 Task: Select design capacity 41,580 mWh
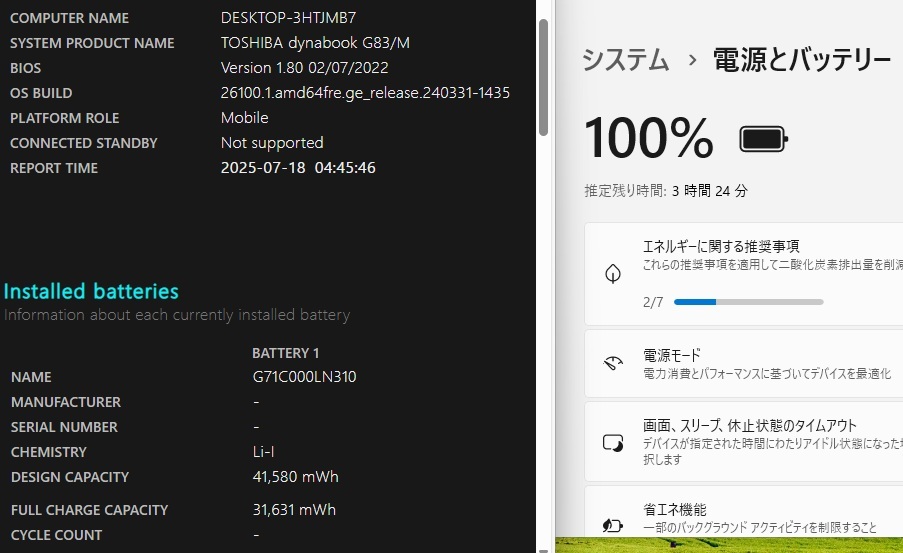pos(295,477)
